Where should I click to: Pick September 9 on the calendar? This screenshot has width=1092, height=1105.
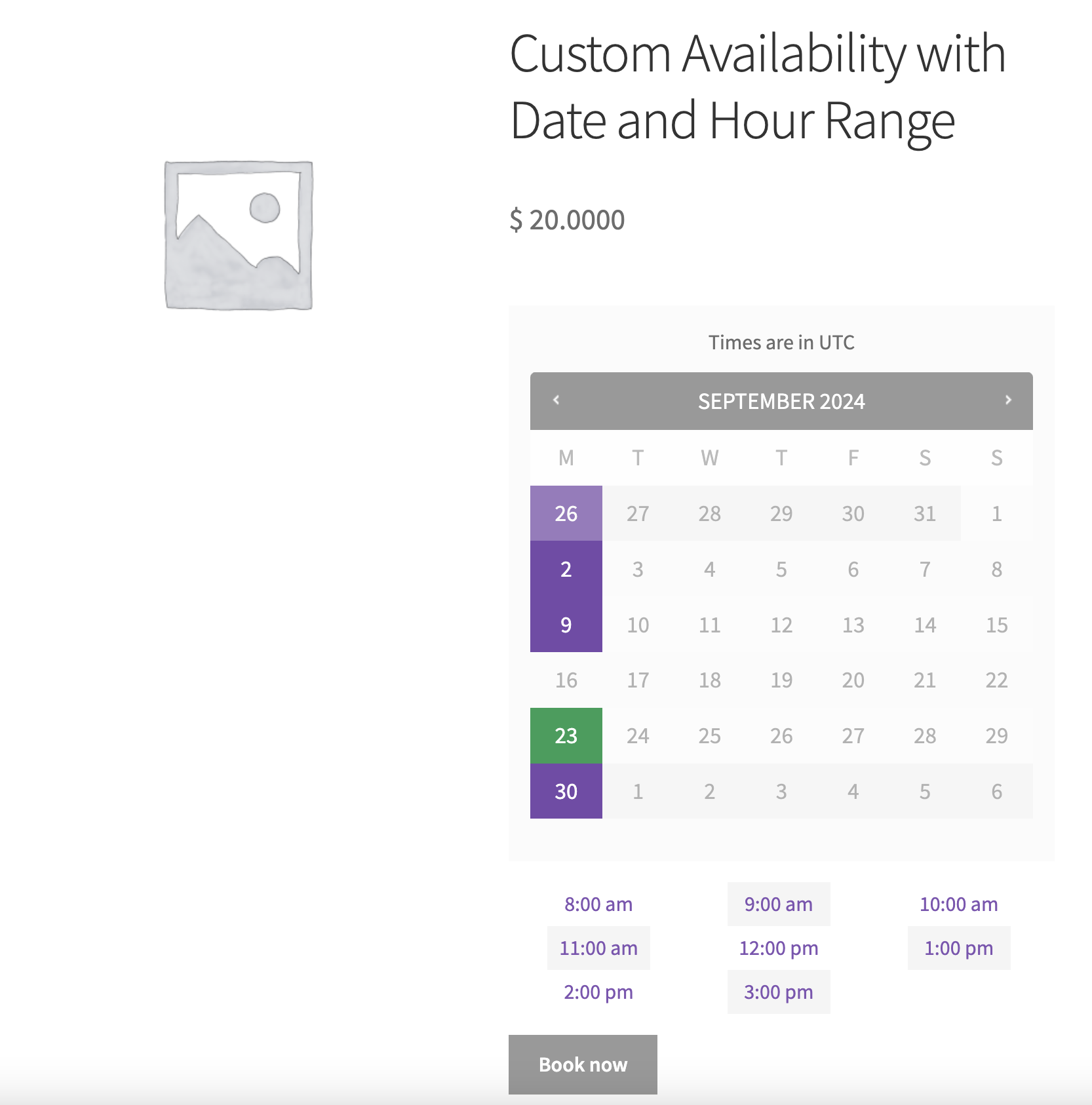point(566,625)
